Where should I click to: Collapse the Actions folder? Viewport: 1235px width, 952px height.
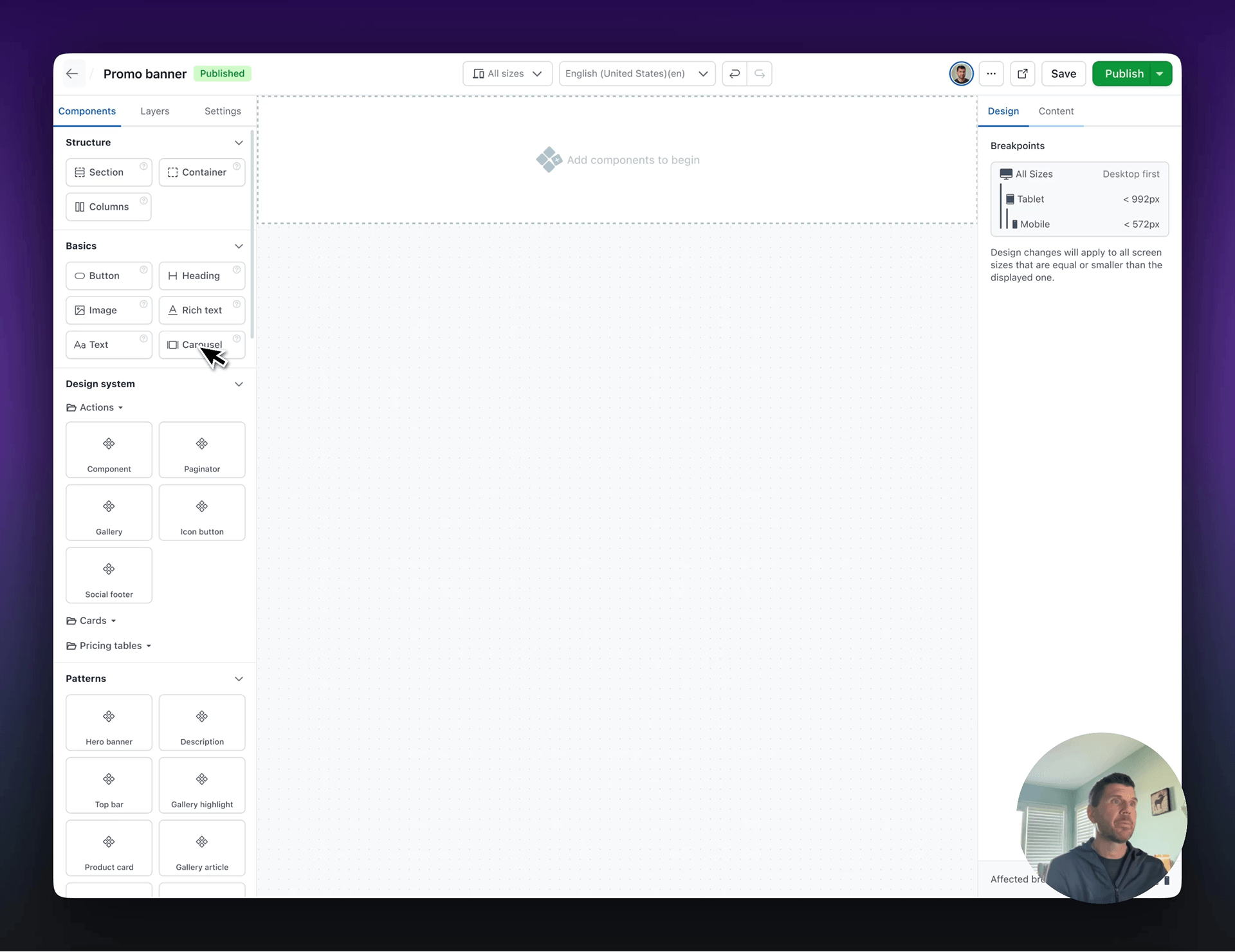point(95,407)
